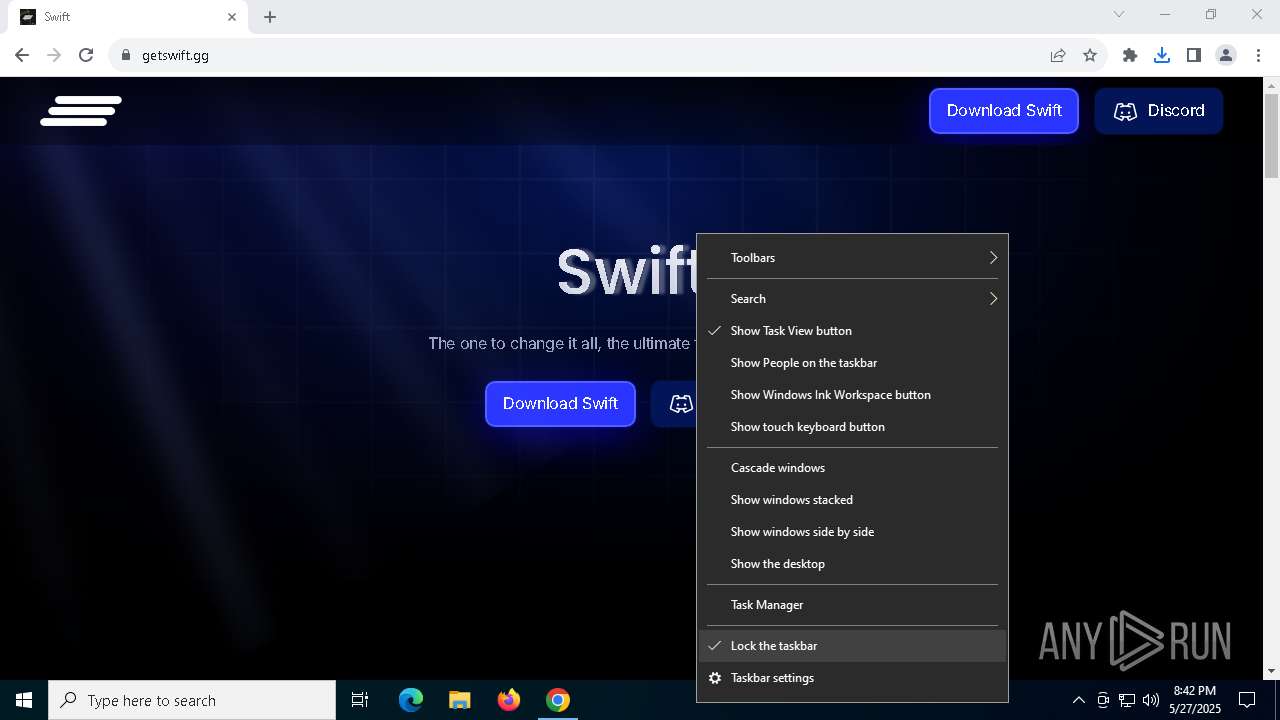Viewport: 1280px width, 720px height.
Task: Bookmark this page with the star icon
Action: 1090,55
